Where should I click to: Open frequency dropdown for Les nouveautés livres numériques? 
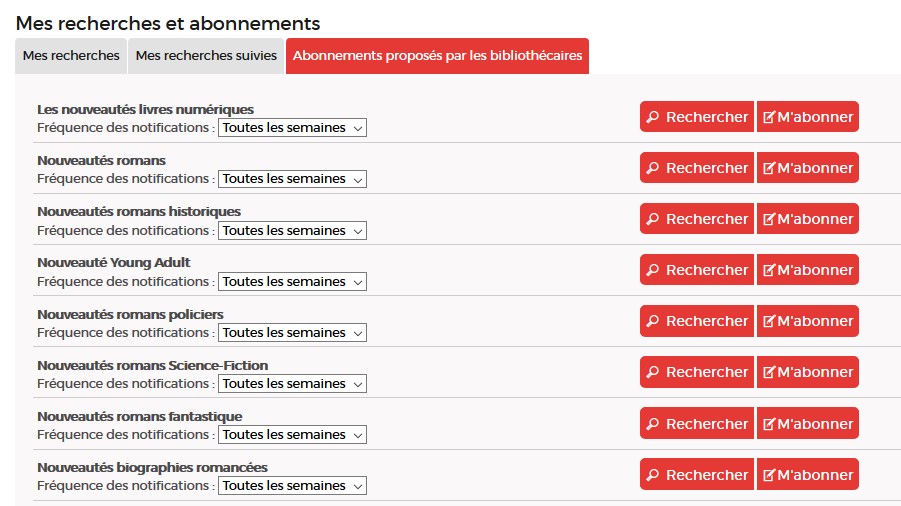point(292,128)
